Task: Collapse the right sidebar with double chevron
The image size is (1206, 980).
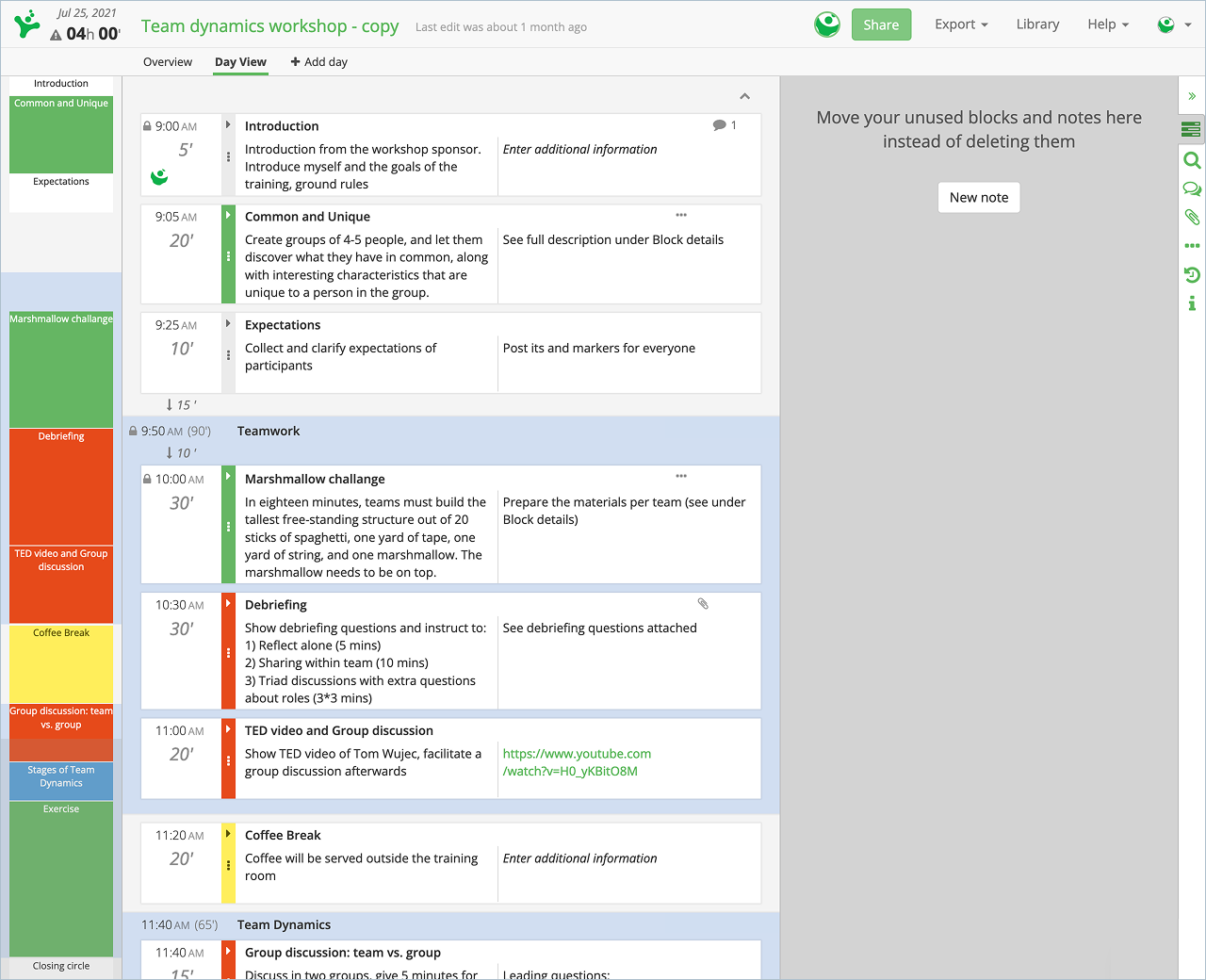Action: [1192, 96]
